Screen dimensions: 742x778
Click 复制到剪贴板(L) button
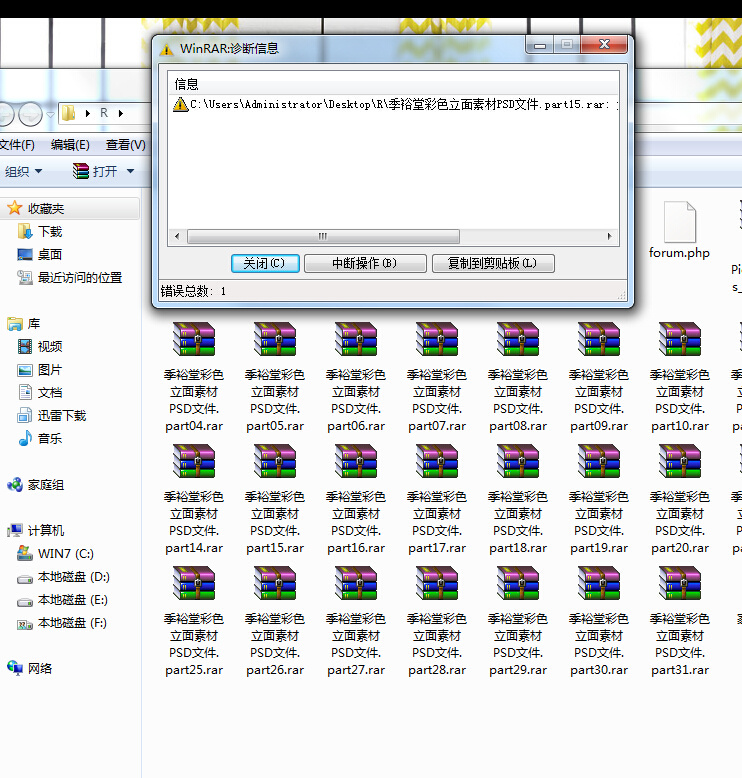493,263
